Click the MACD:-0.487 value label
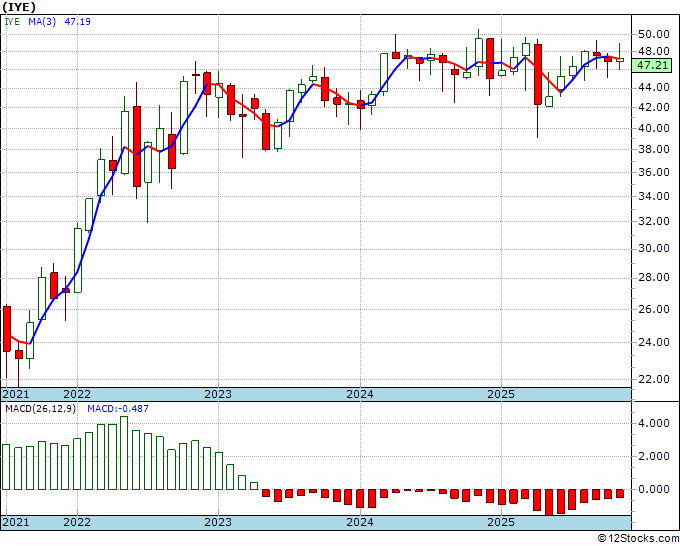 [118, 409]
